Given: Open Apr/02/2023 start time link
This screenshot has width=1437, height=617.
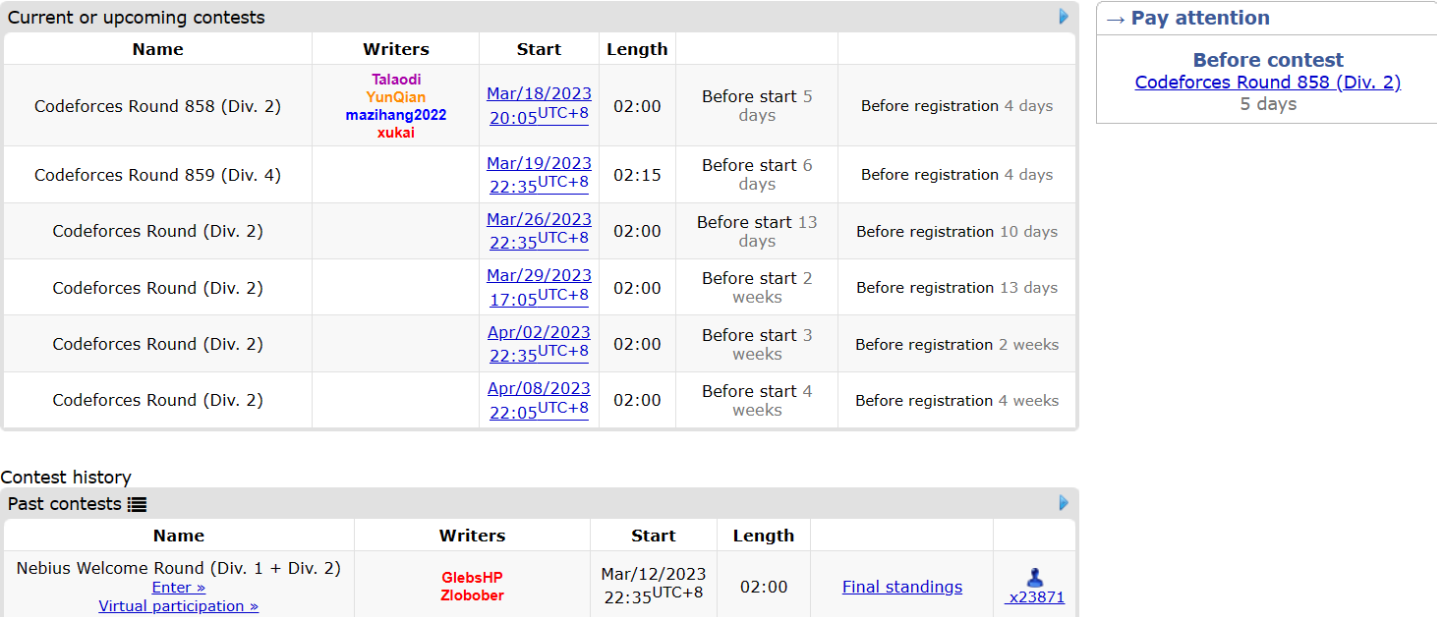Looking at the screenshot, I should tap(539, 342).
